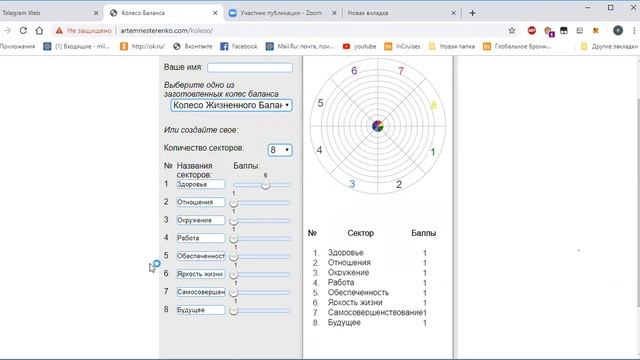The image size is (640, 360).
Task: Click 'Яркость жизни' in the results table
Action: click(x=355, y=302)
